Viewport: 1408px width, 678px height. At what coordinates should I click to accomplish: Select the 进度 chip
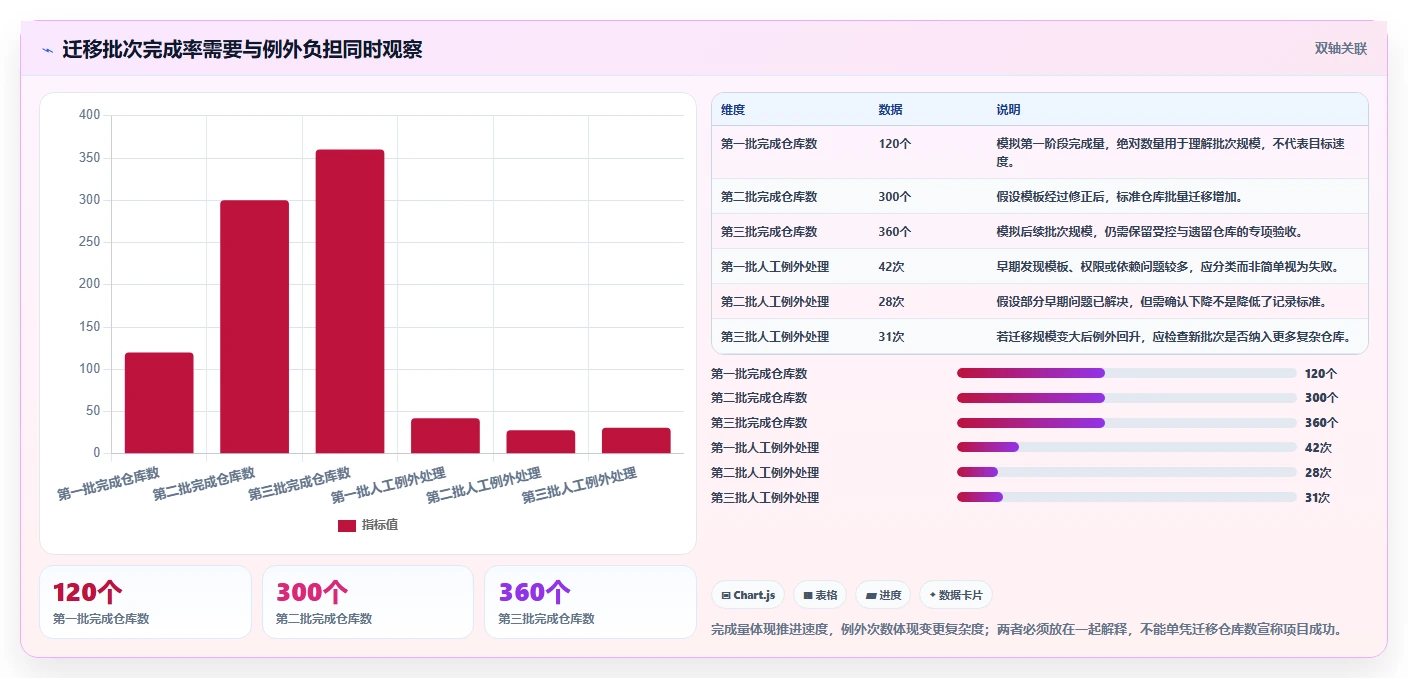point(883,595)
